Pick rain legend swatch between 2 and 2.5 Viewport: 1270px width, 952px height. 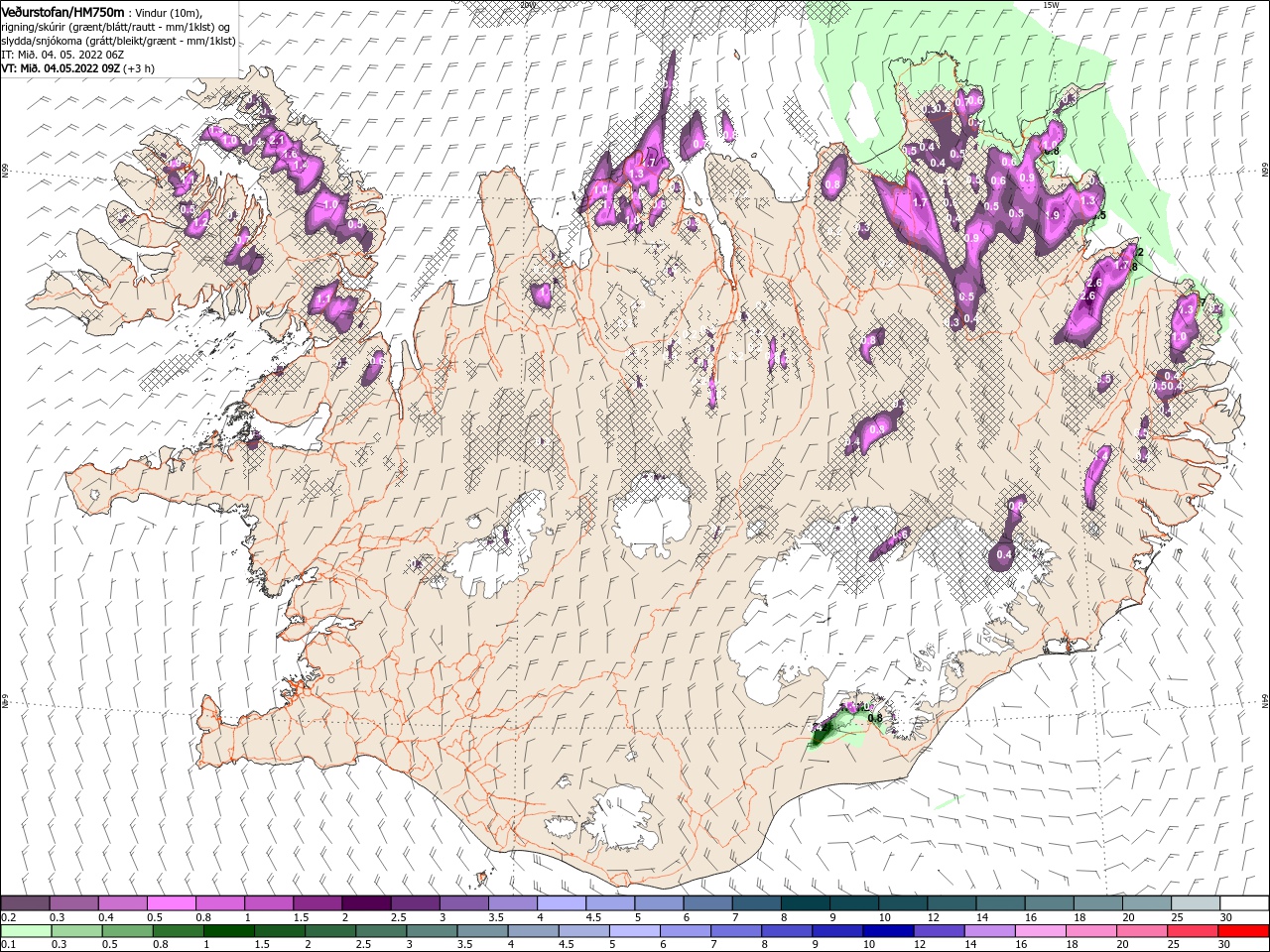(330, 931)
